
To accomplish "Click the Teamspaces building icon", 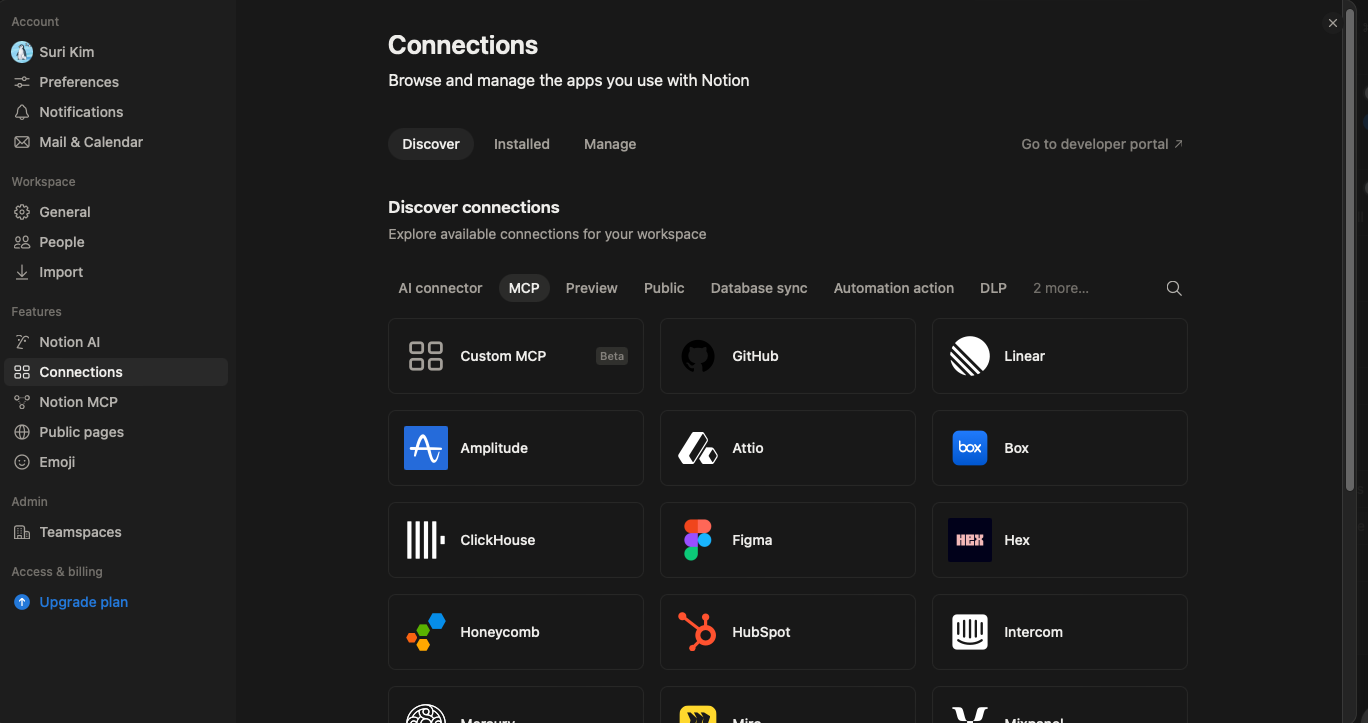I will tap(22, 532).
